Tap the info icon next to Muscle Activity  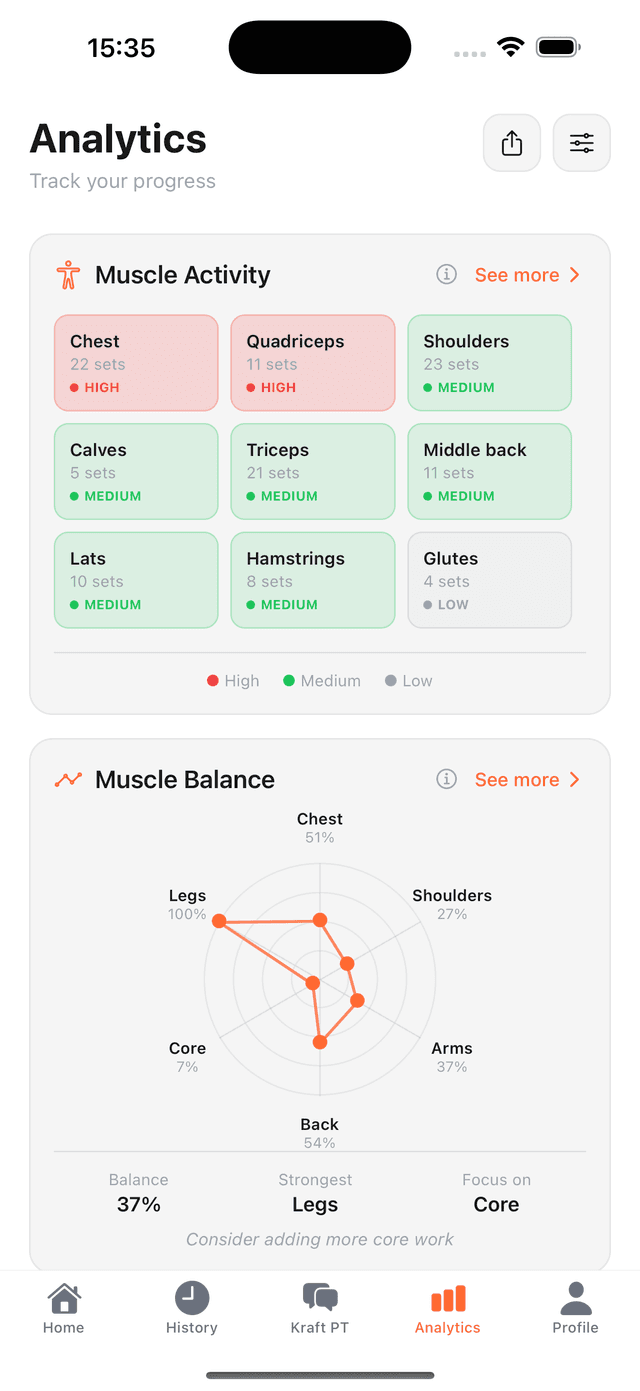pos(446,274)
